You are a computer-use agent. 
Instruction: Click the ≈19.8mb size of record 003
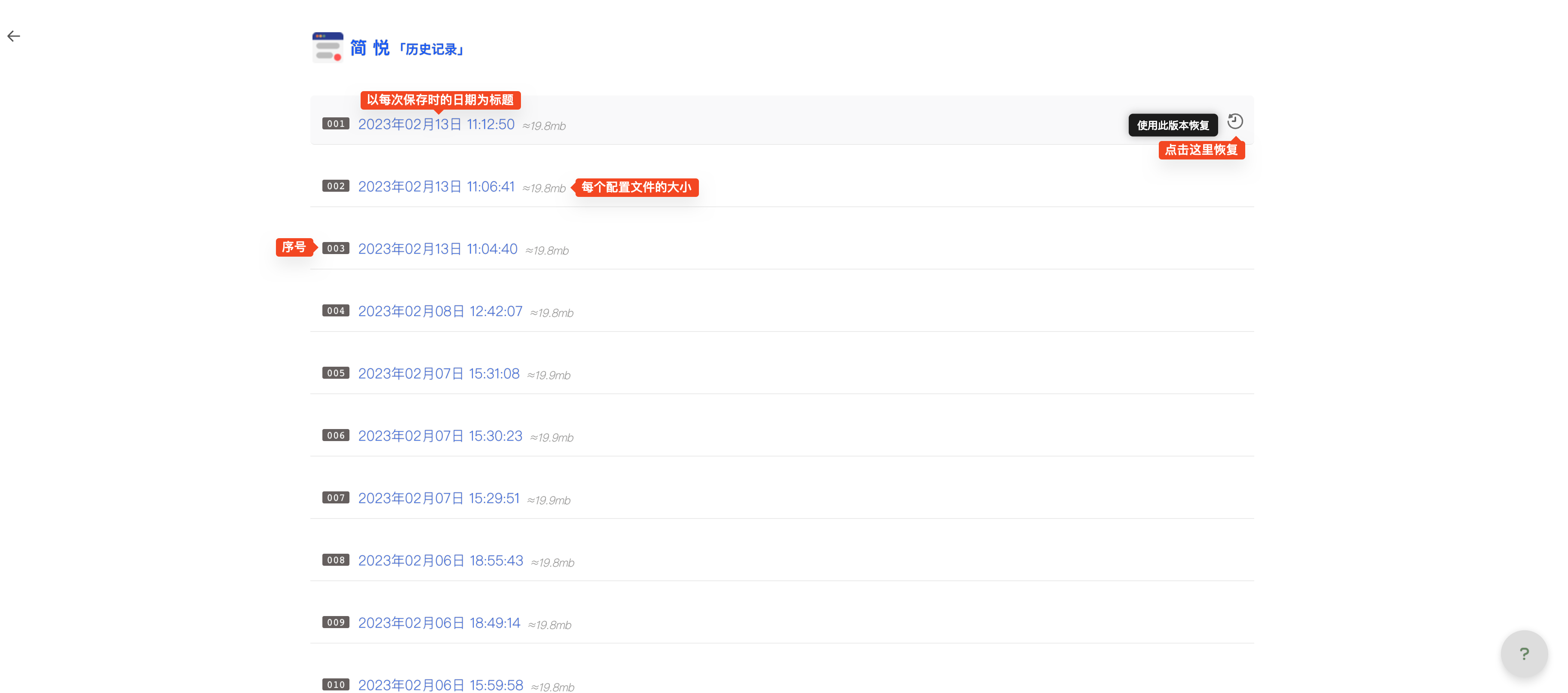click(x=547, y=251)
